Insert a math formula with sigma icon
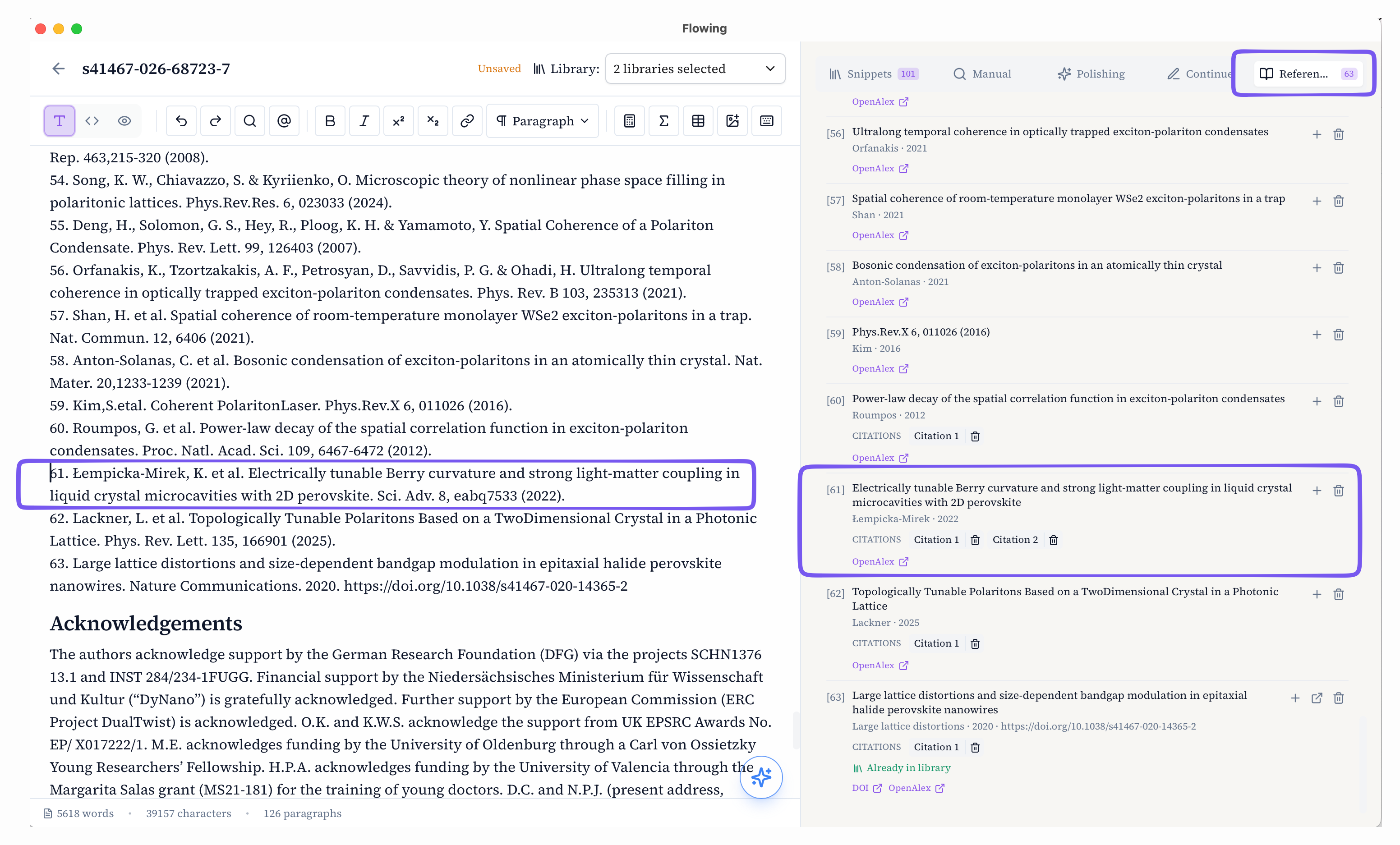The image size is (1400, 845). [663, 121]
